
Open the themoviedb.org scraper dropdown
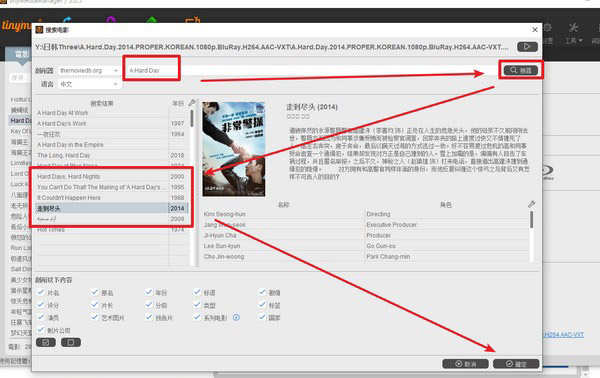(89, 70)
